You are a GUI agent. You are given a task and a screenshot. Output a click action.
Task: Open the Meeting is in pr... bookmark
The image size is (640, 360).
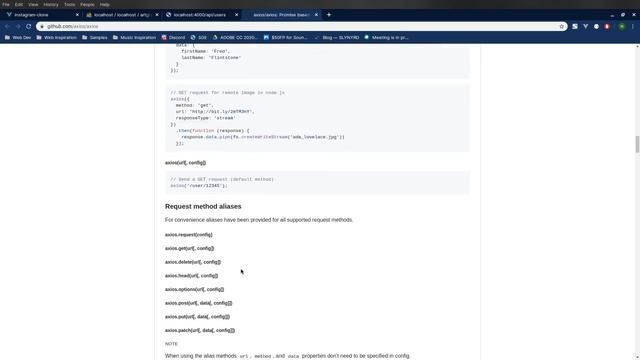click(x=386, y=37)
